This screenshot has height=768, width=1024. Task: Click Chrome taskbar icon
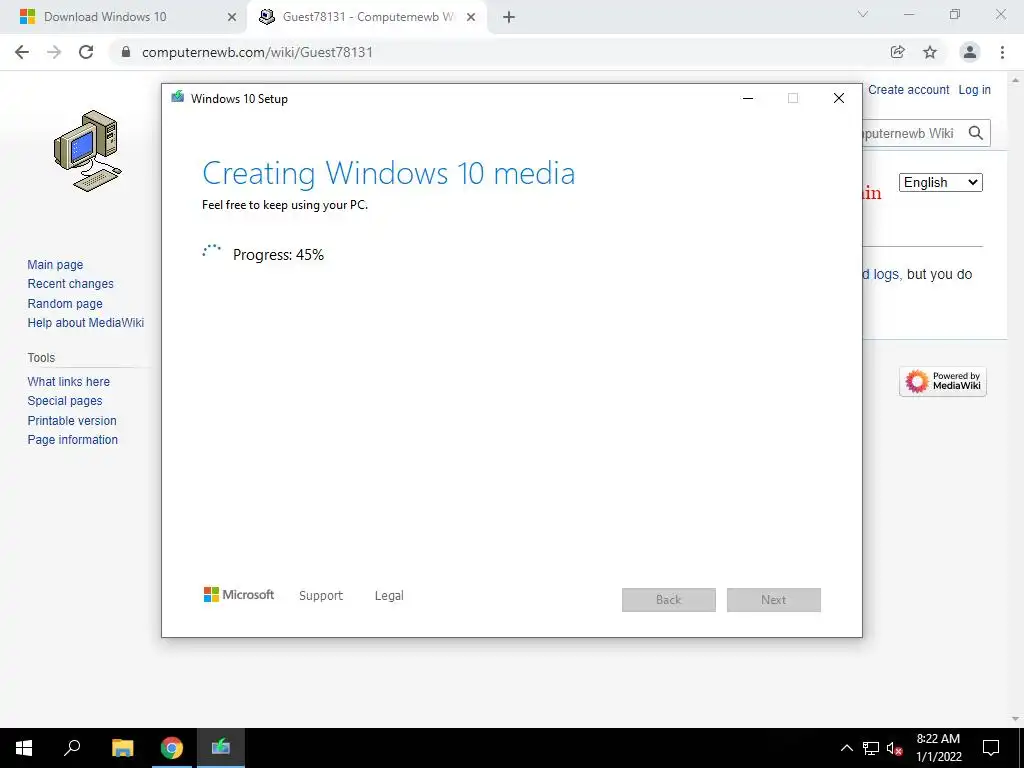[x=172, y=748]
